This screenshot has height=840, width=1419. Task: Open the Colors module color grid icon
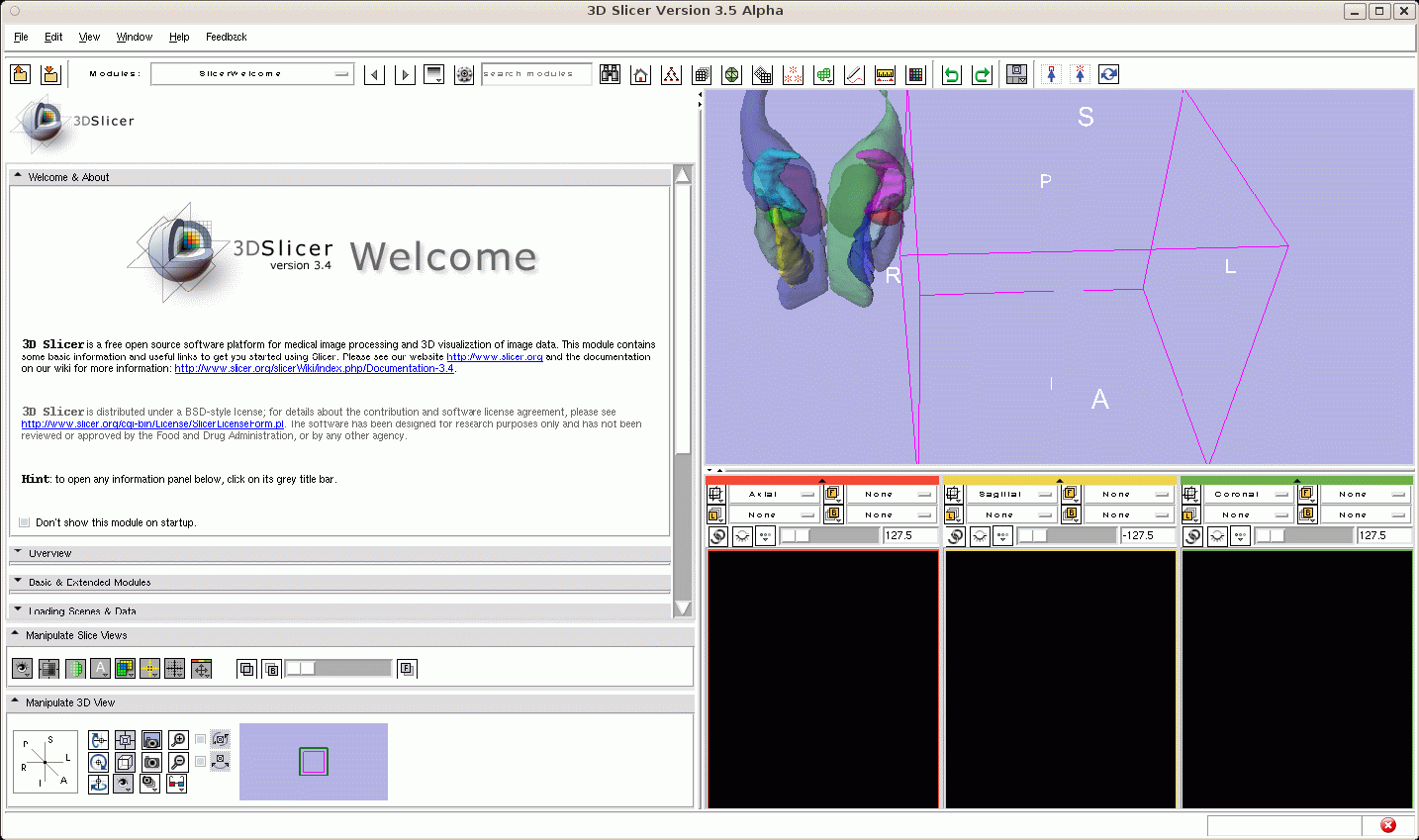[915, 74]
